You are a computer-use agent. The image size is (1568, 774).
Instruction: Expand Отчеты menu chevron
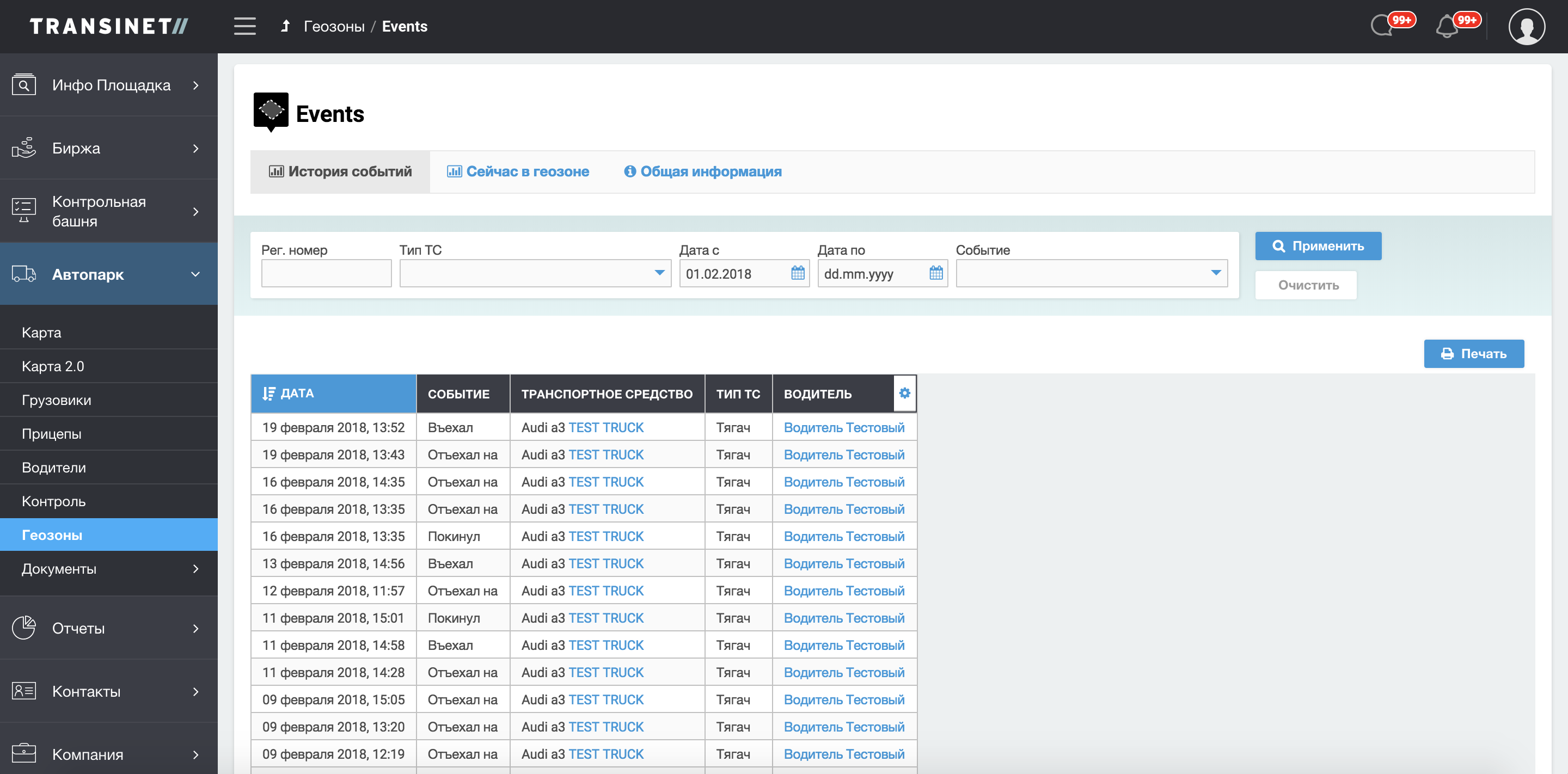pyautogui.click(x=195, y=629)
